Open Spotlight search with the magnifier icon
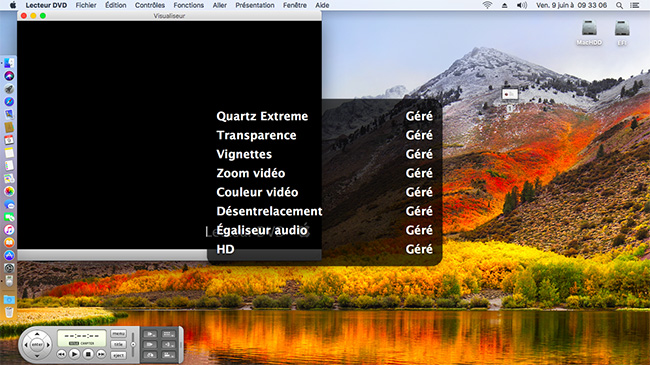650x365 pixels. pos(619,5)
